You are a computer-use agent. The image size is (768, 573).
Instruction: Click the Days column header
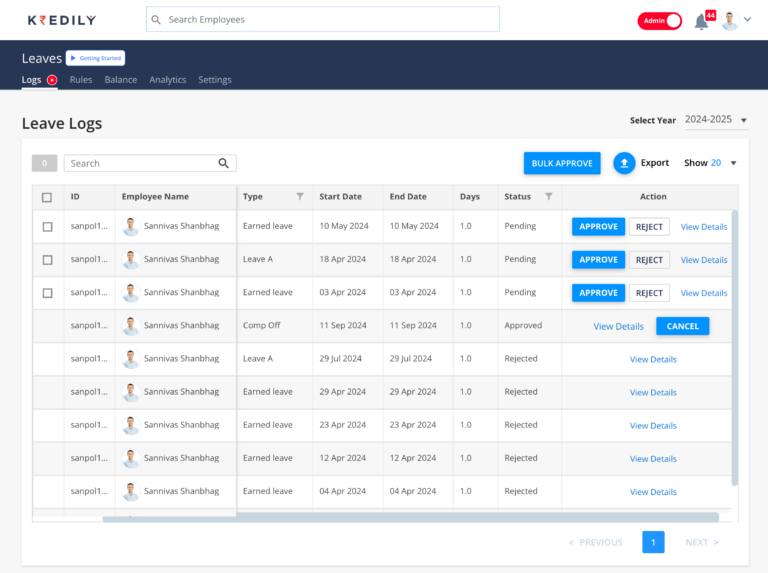(470, 196)
